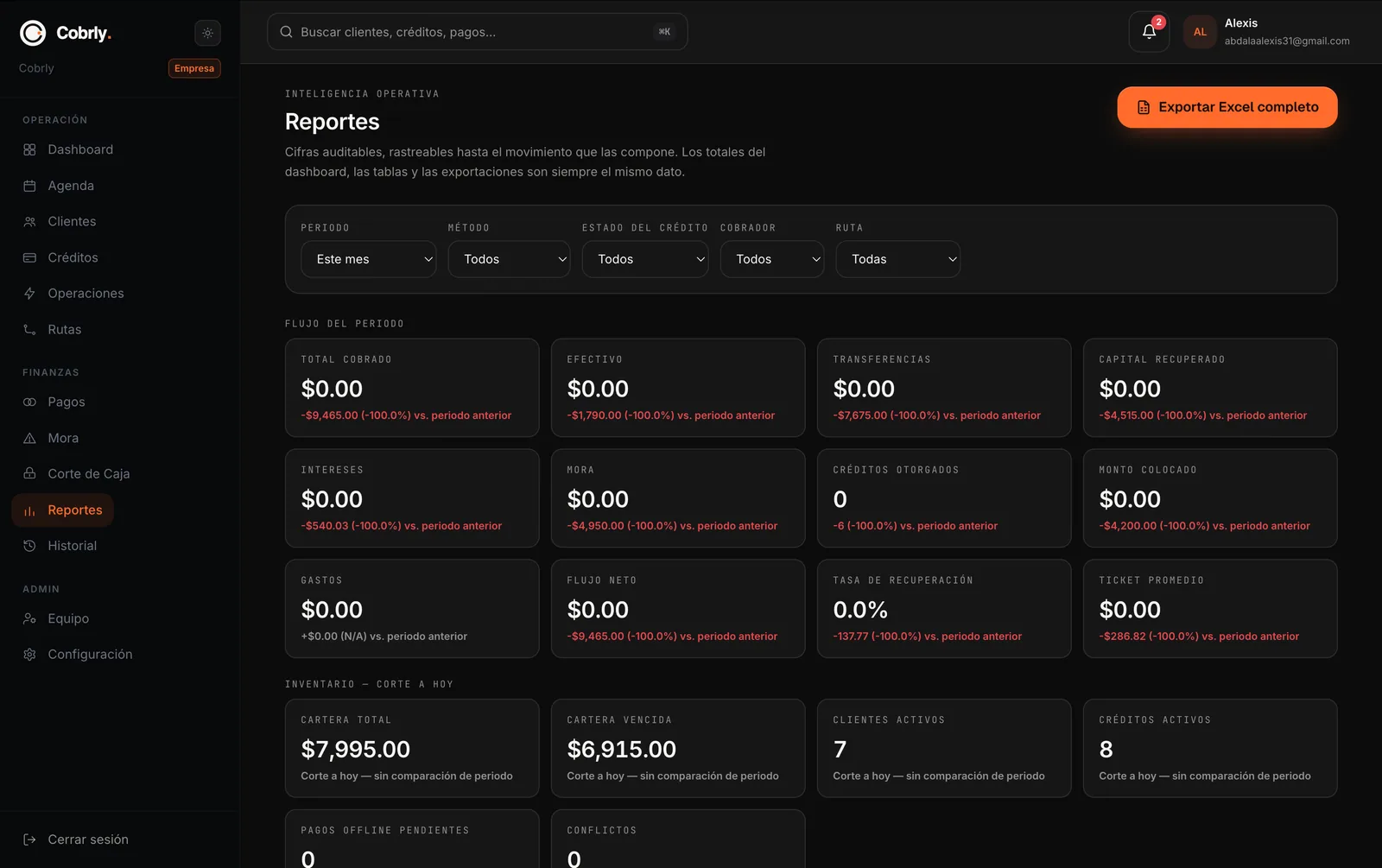Click the Mora warning triangle icon

pos(29,438)
